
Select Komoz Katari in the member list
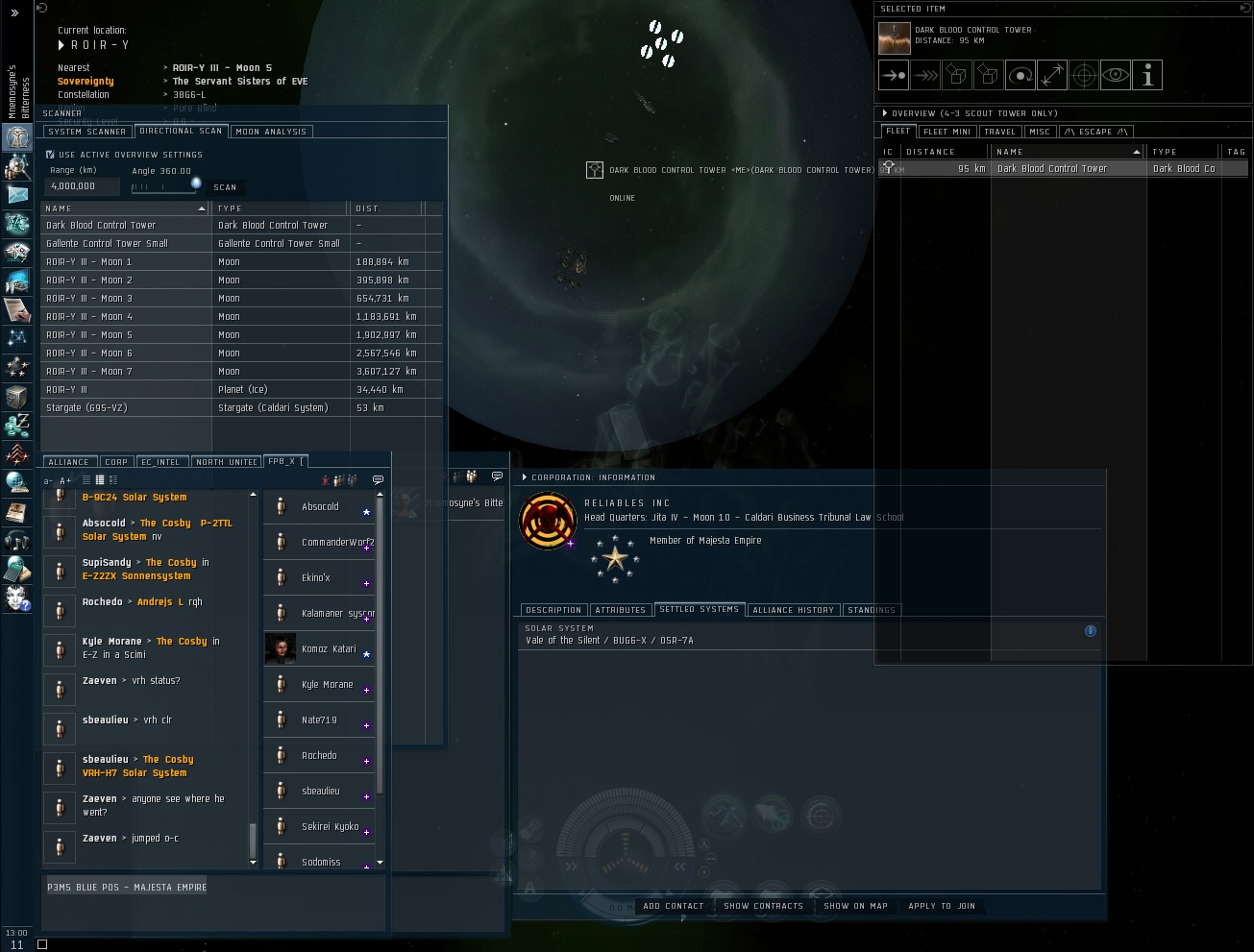coord(319,649)
